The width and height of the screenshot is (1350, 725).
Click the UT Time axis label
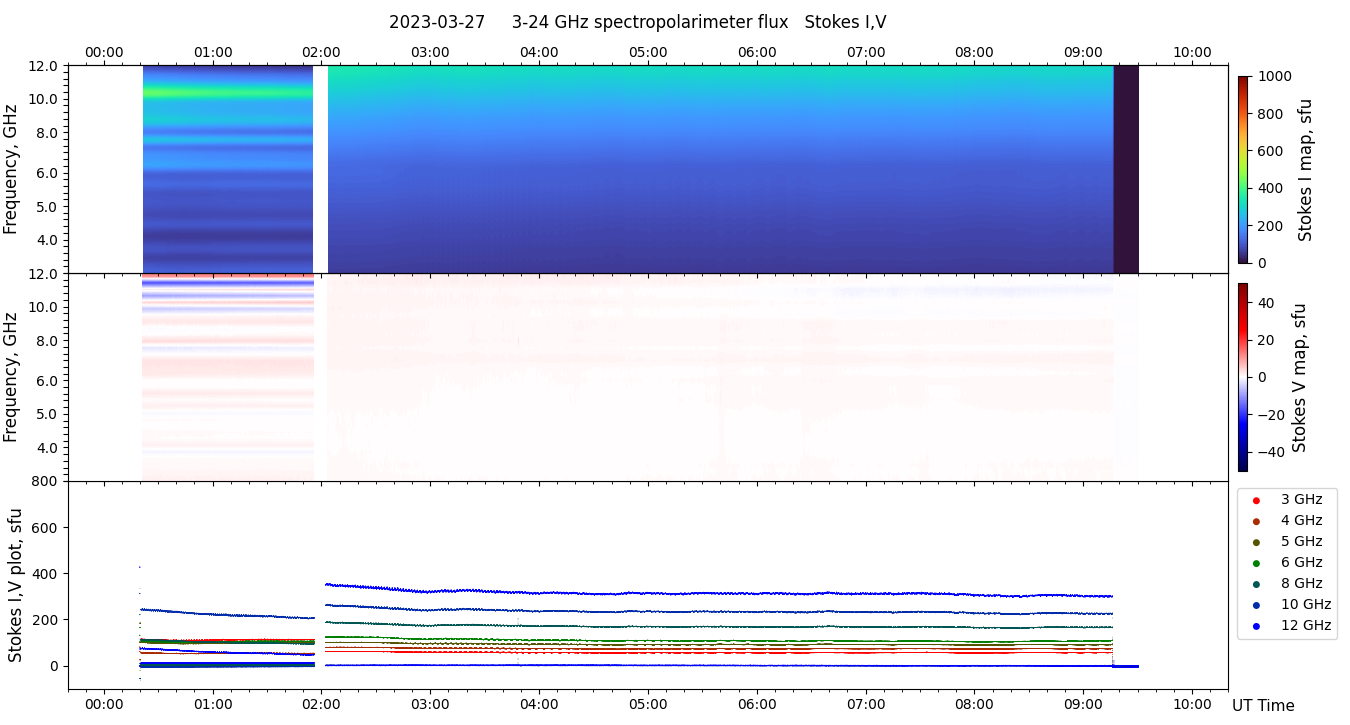click(x=1263, y=706)
